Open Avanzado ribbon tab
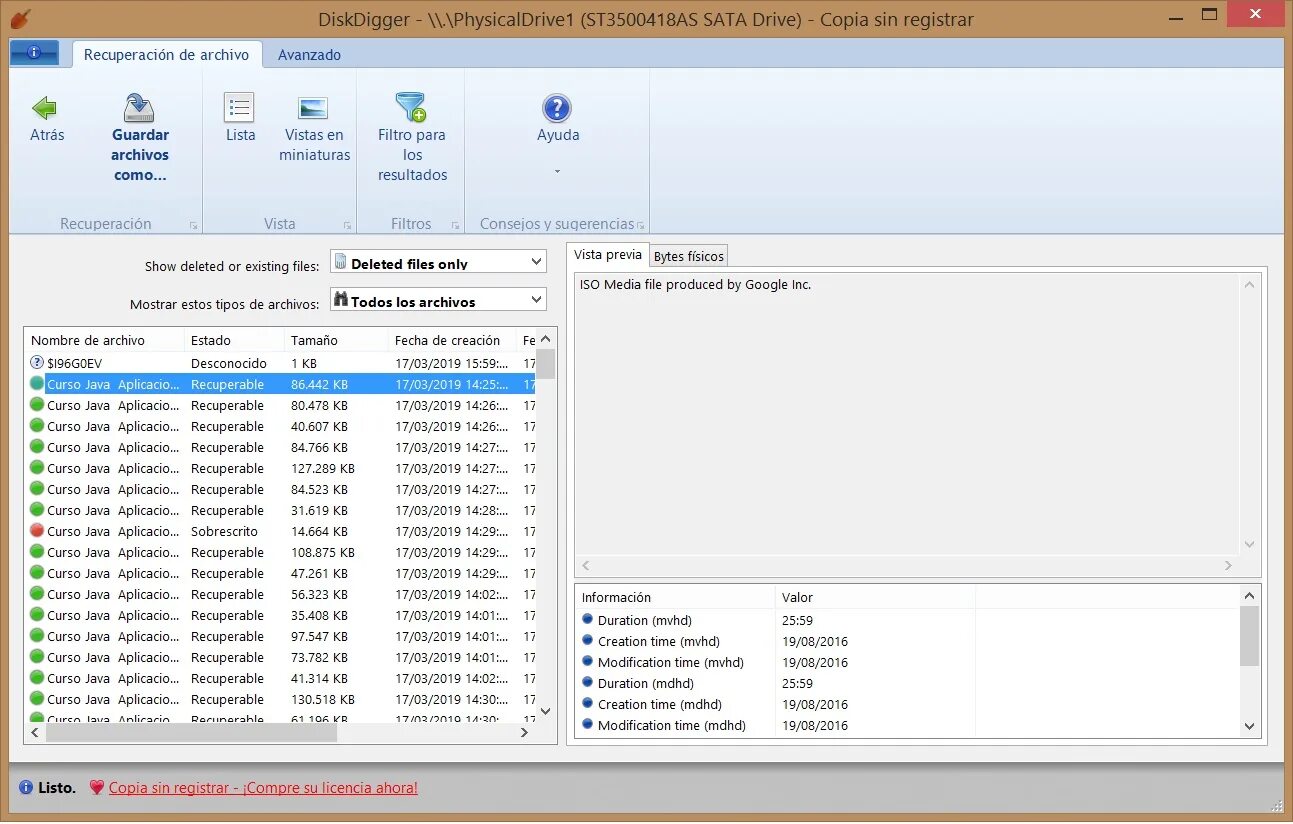Viewport: 1293px width, 824px height. click(309, 55)
